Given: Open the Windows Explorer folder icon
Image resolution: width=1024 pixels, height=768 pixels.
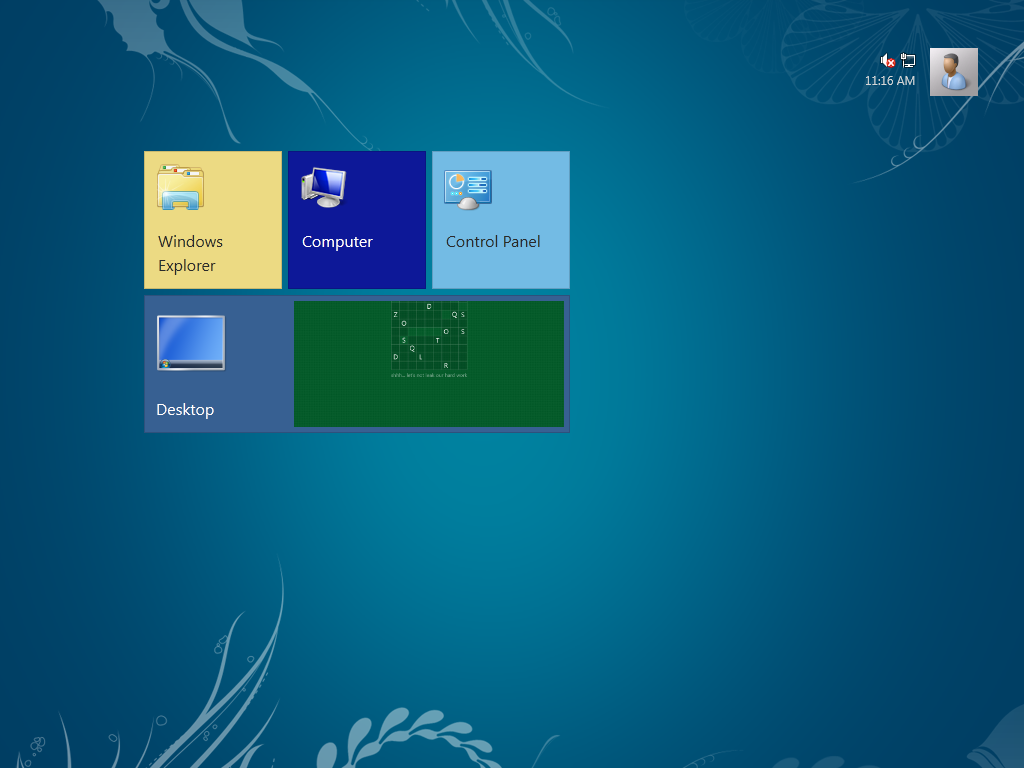Looking at the screenshot, I should (x=180, y=188).
